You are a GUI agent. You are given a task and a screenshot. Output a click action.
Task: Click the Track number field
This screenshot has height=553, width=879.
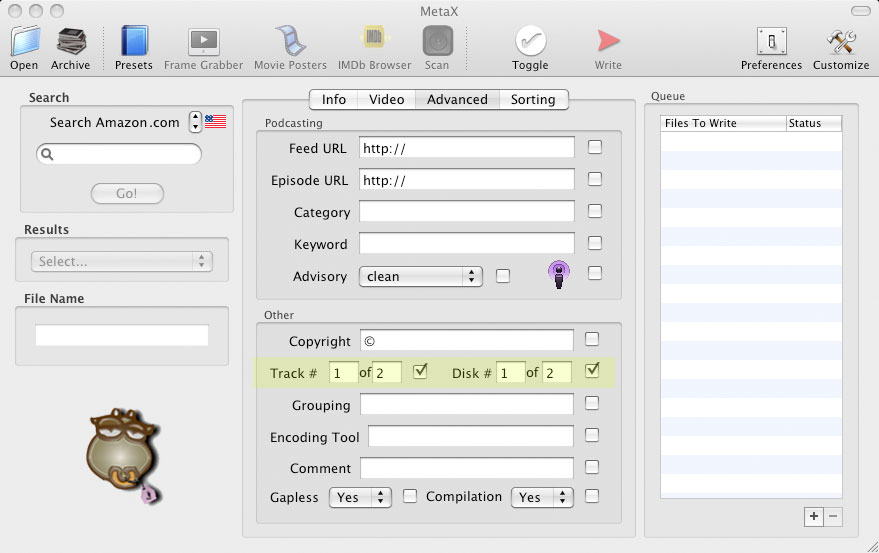(343, 372)
